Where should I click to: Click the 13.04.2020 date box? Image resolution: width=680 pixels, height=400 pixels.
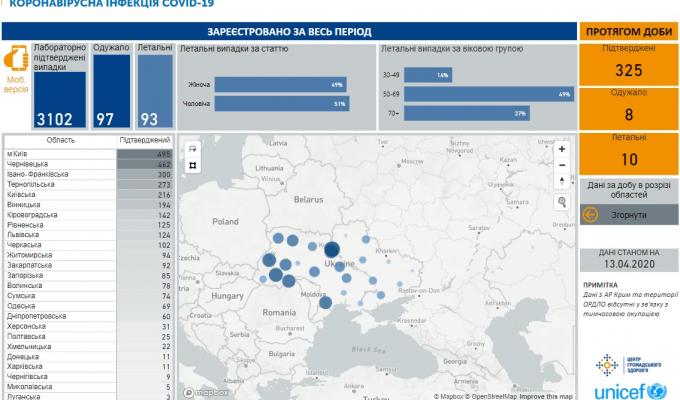629,259
